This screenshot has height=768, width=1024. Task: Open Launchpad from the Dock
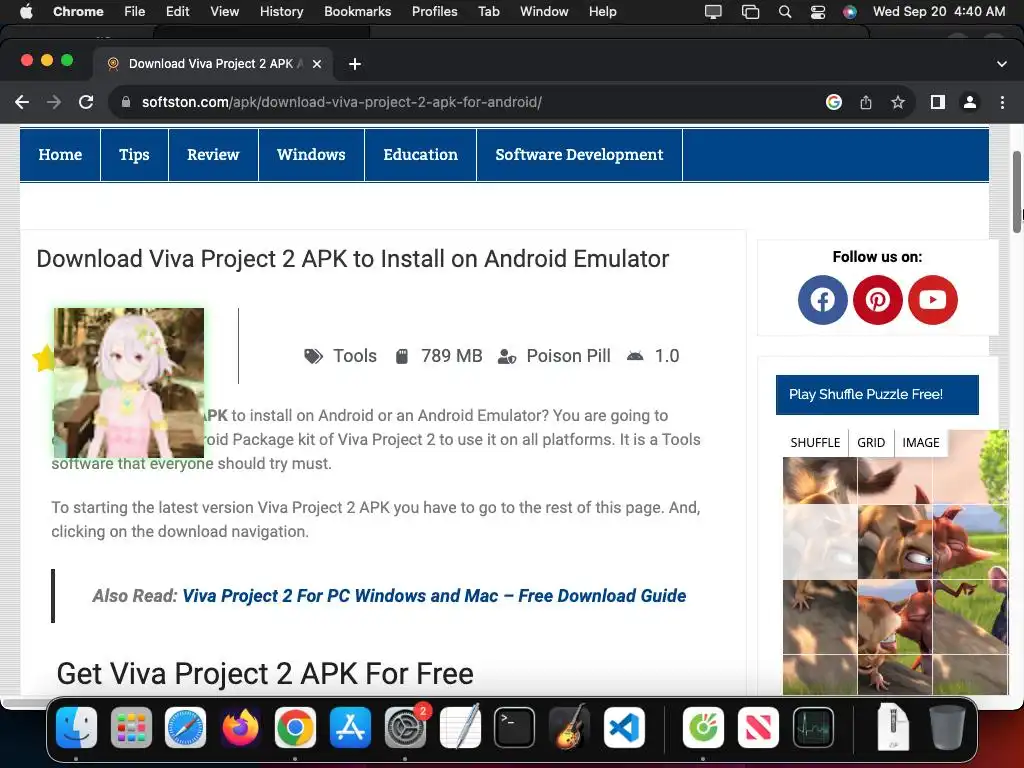tap(131, 727)
